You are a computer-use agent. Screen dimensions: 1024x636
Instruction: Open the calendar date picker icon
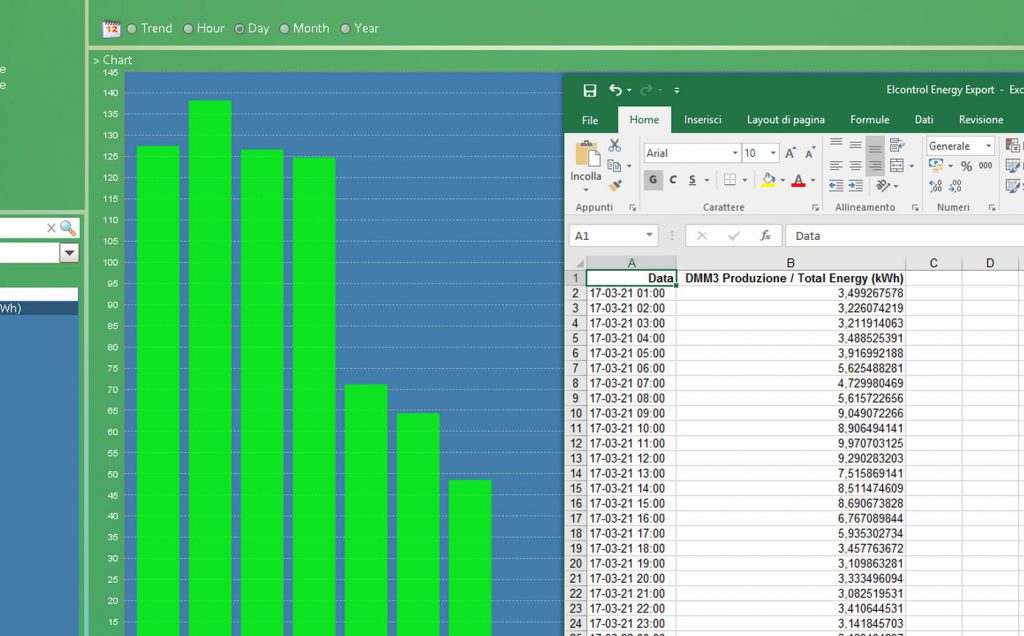(x=112, y=29)
